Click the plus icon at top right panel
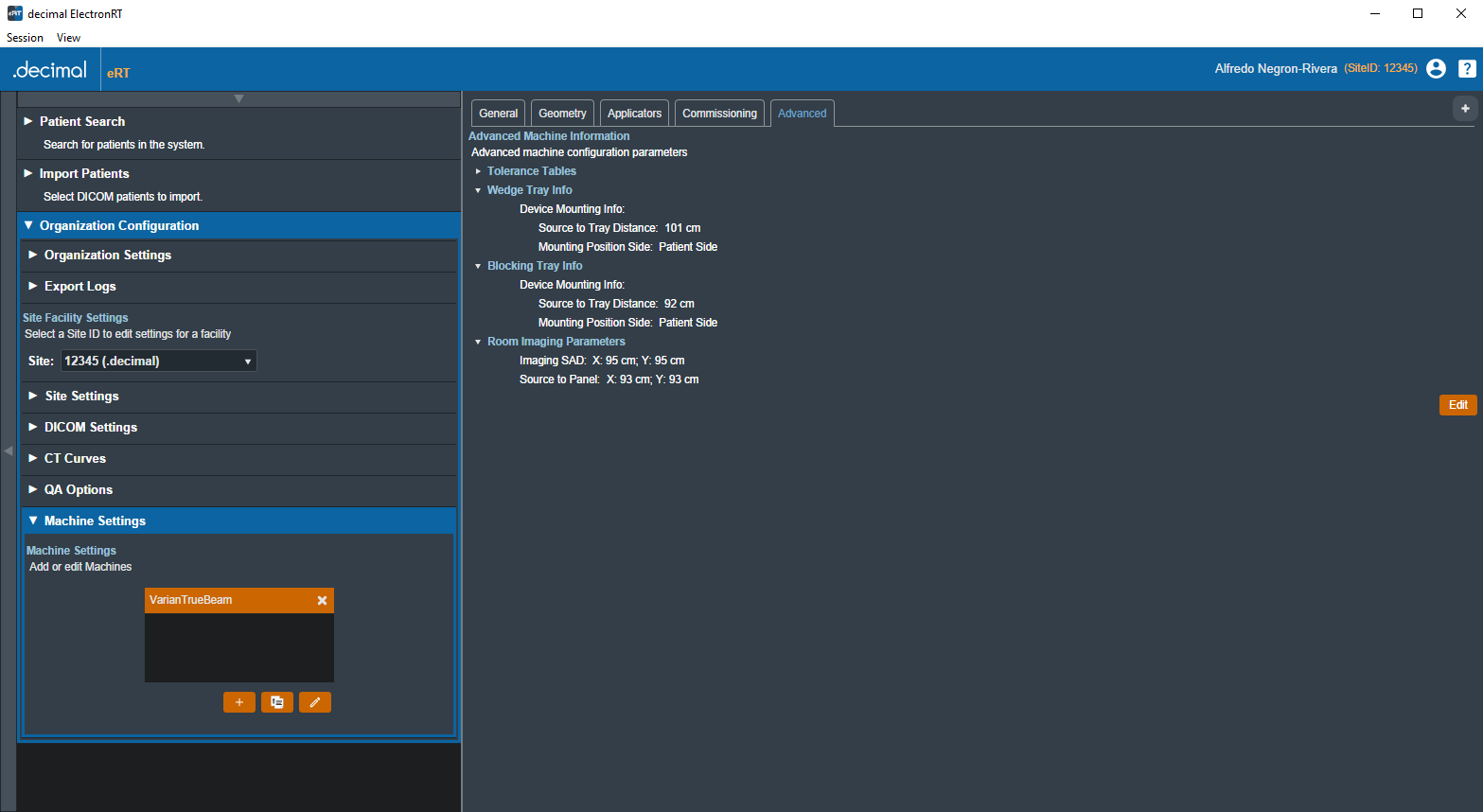 [x=1465, y=109]
